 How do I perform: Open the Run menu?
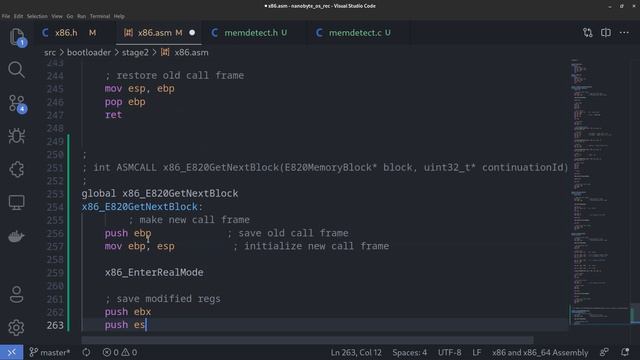(x=82, y=16)
